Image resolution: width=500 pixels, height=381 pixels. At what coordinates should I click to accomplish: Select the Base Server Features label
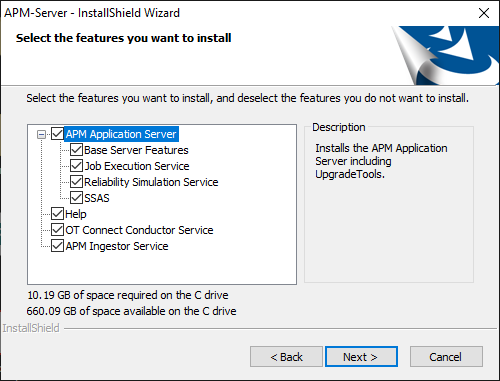tap(136, 150)
